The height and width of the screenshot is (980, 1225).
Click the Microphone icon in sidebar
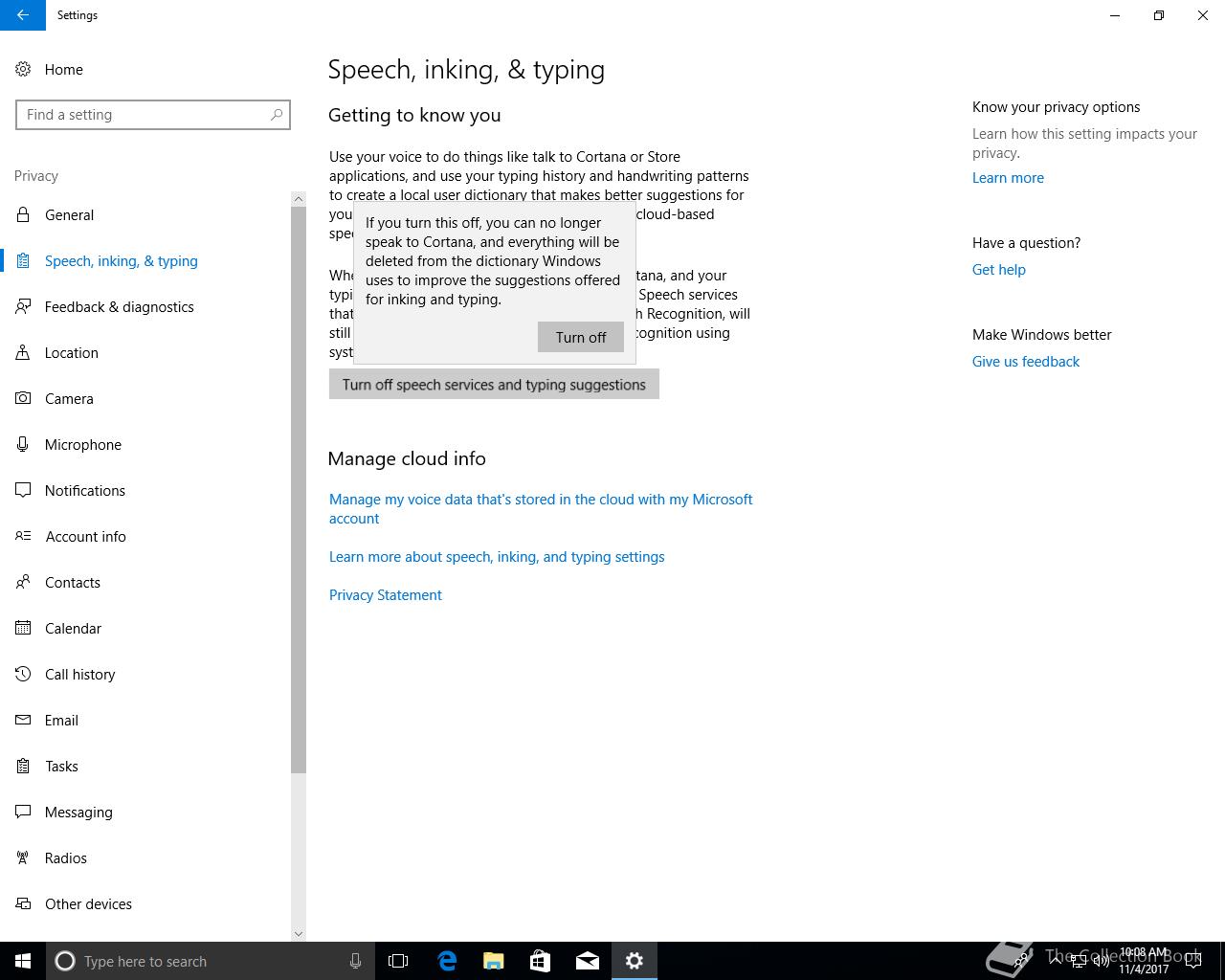[x=23, y=444]
